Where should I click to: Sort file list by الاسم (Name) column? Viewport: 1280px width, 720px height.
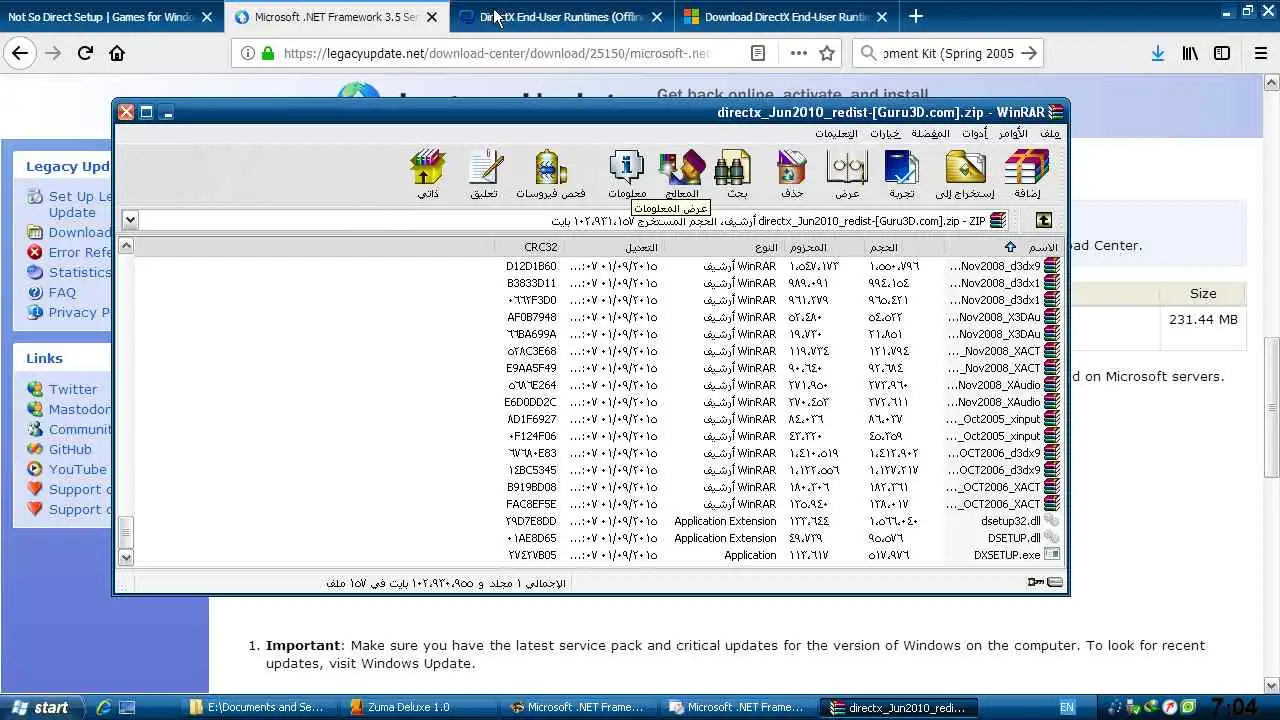coord(1005,247)
